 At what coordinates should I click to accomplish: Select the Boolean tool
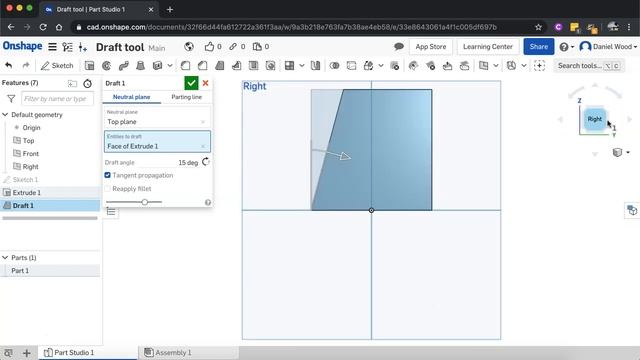tap(334, 65)
